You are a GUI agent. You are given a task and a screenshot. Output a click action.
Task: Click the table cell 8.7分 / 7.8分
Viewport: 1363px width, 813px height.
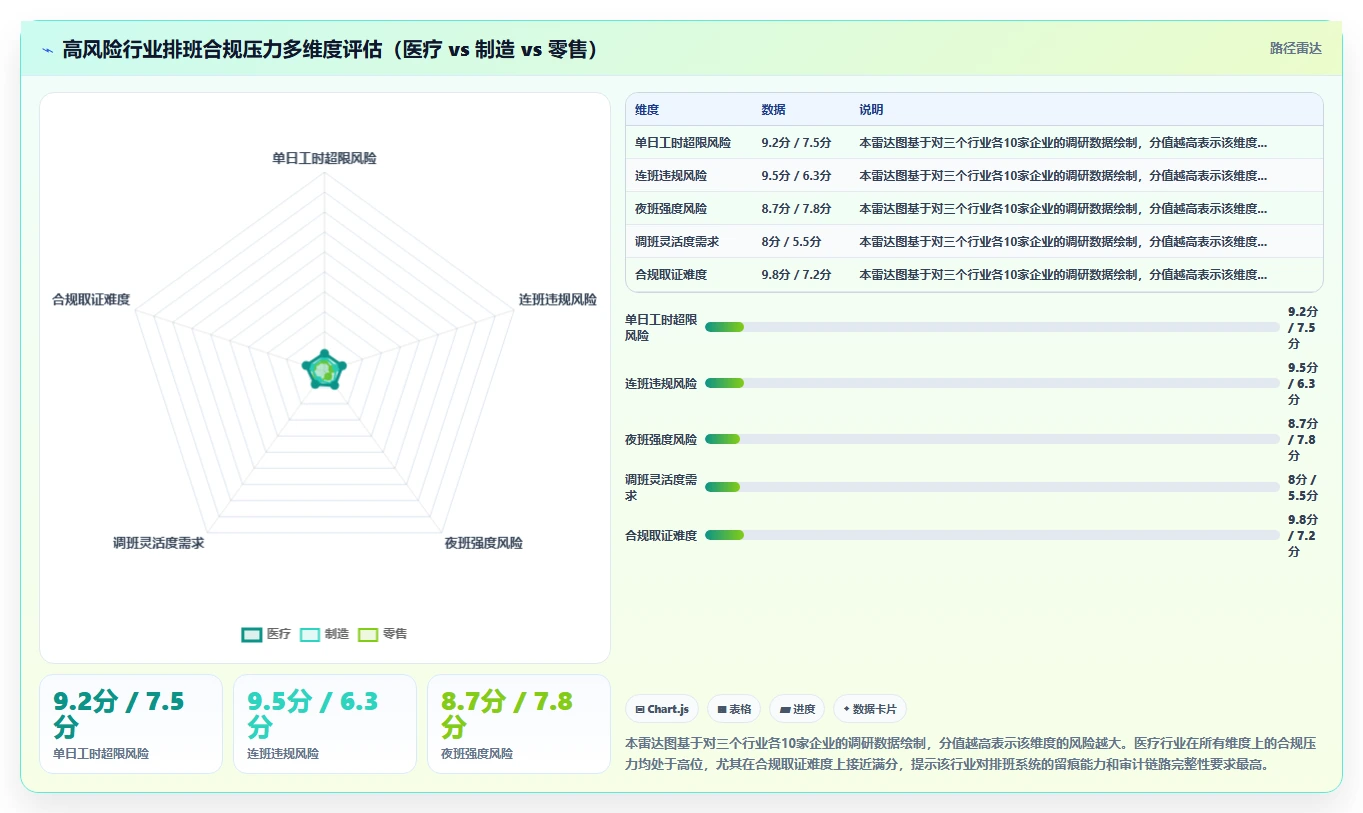[x=796, y=209]
